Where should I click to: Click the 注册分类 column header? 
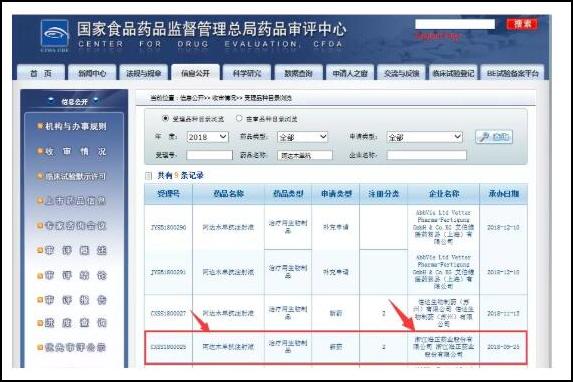(383, 194)
